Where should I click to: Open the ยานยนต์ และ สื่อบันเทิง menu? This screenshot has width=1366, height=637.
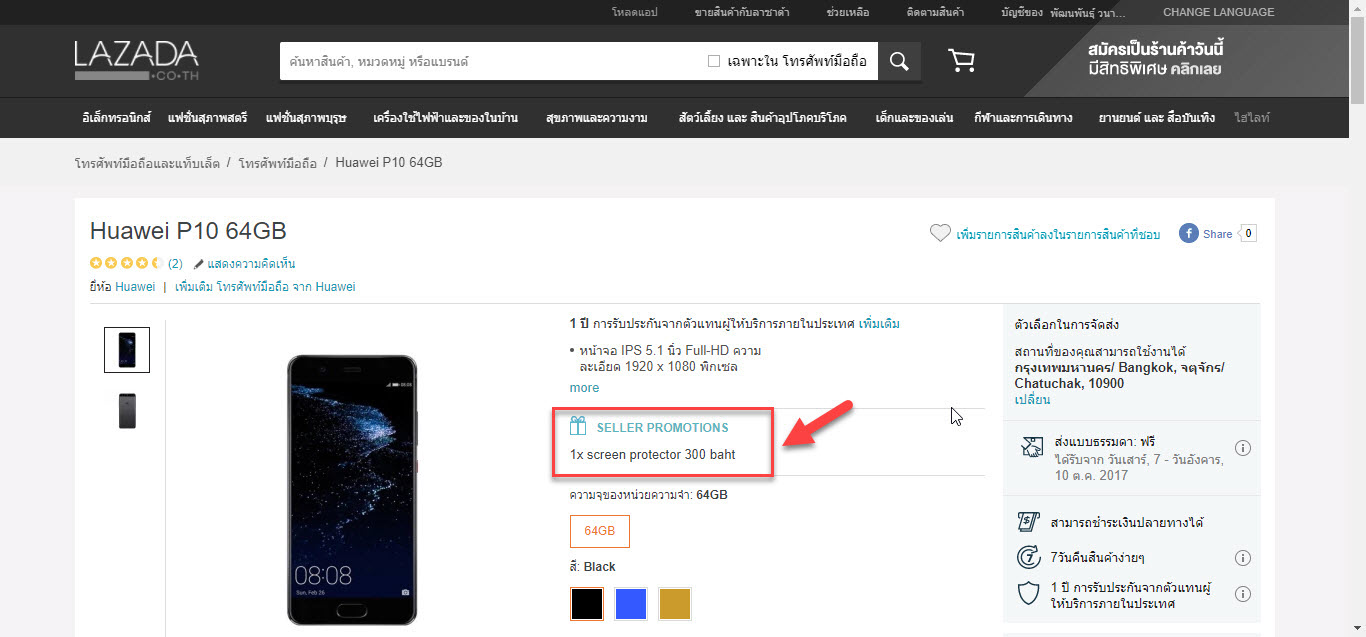(x=1156, y=118)
